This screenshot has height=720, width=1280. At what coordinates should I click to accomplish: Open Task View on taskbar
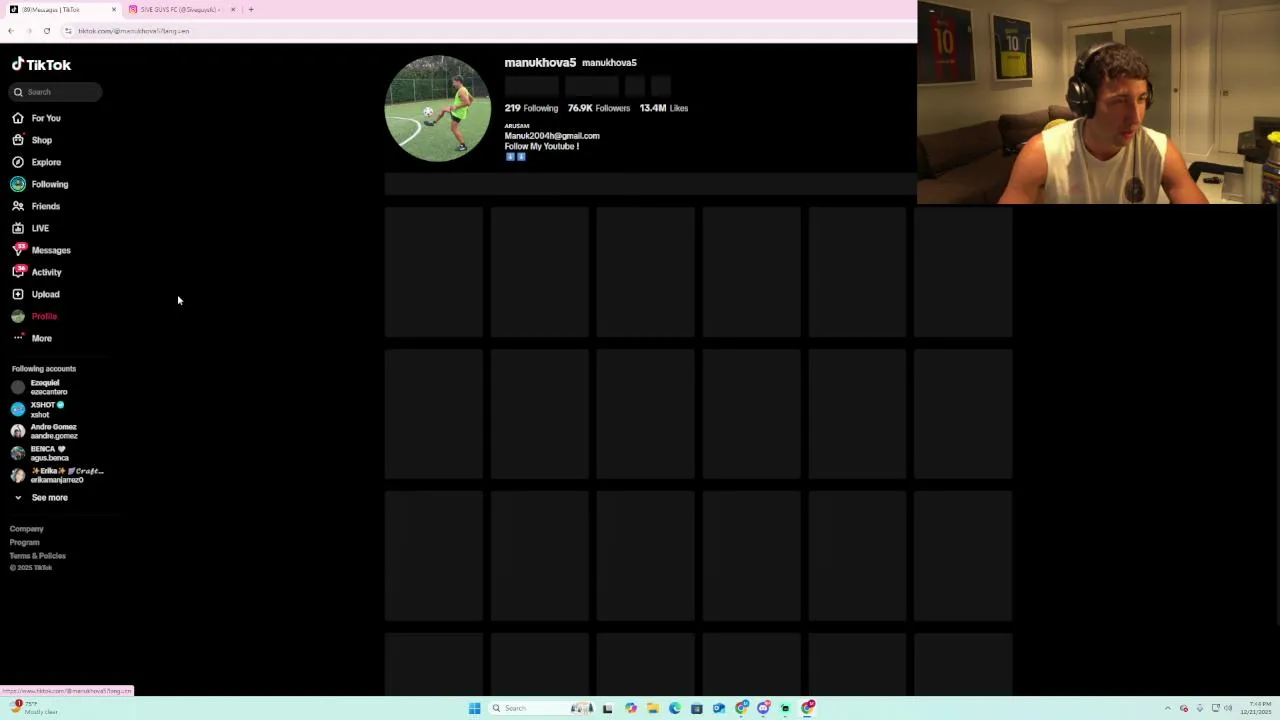607,708
